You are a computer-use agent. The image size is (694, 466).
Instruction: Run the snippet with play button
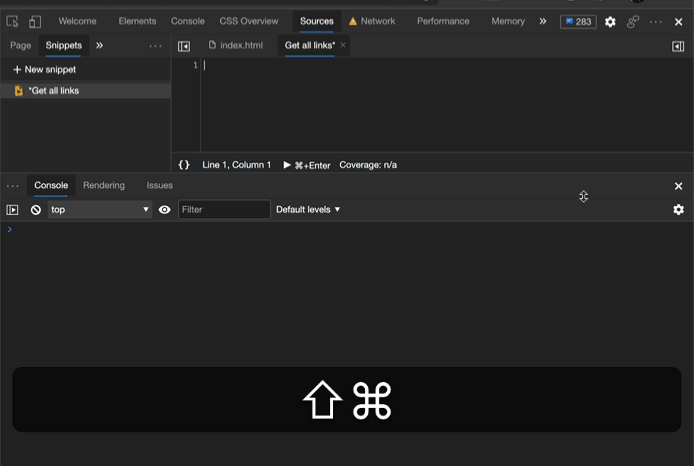[287, 165]
